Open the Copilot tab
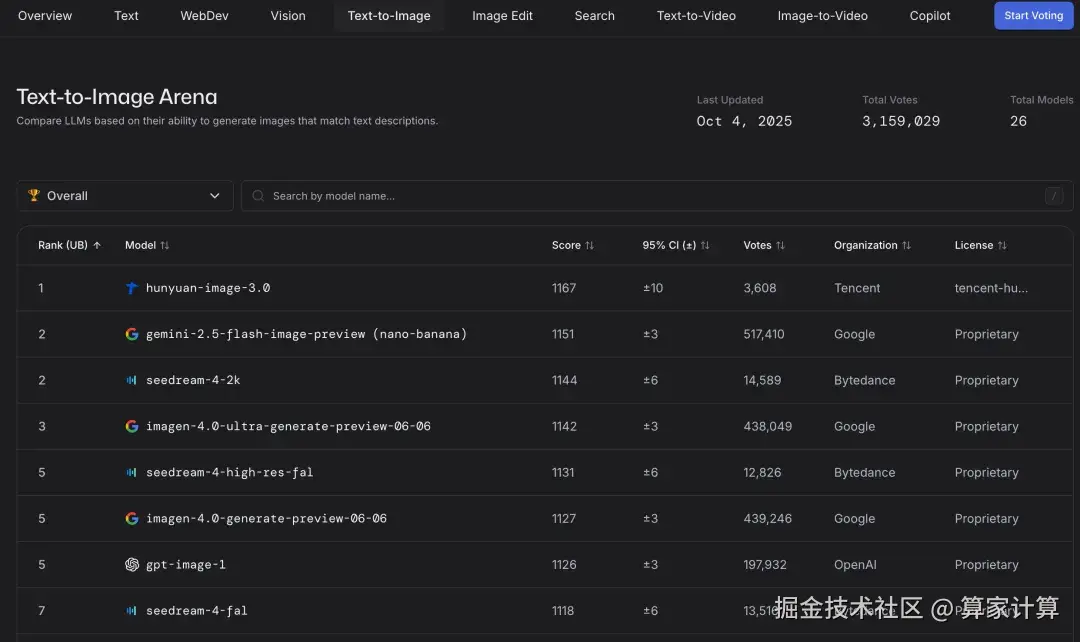Image resolution: width=1080 pixels, height=642 pixels. (930, 16)
